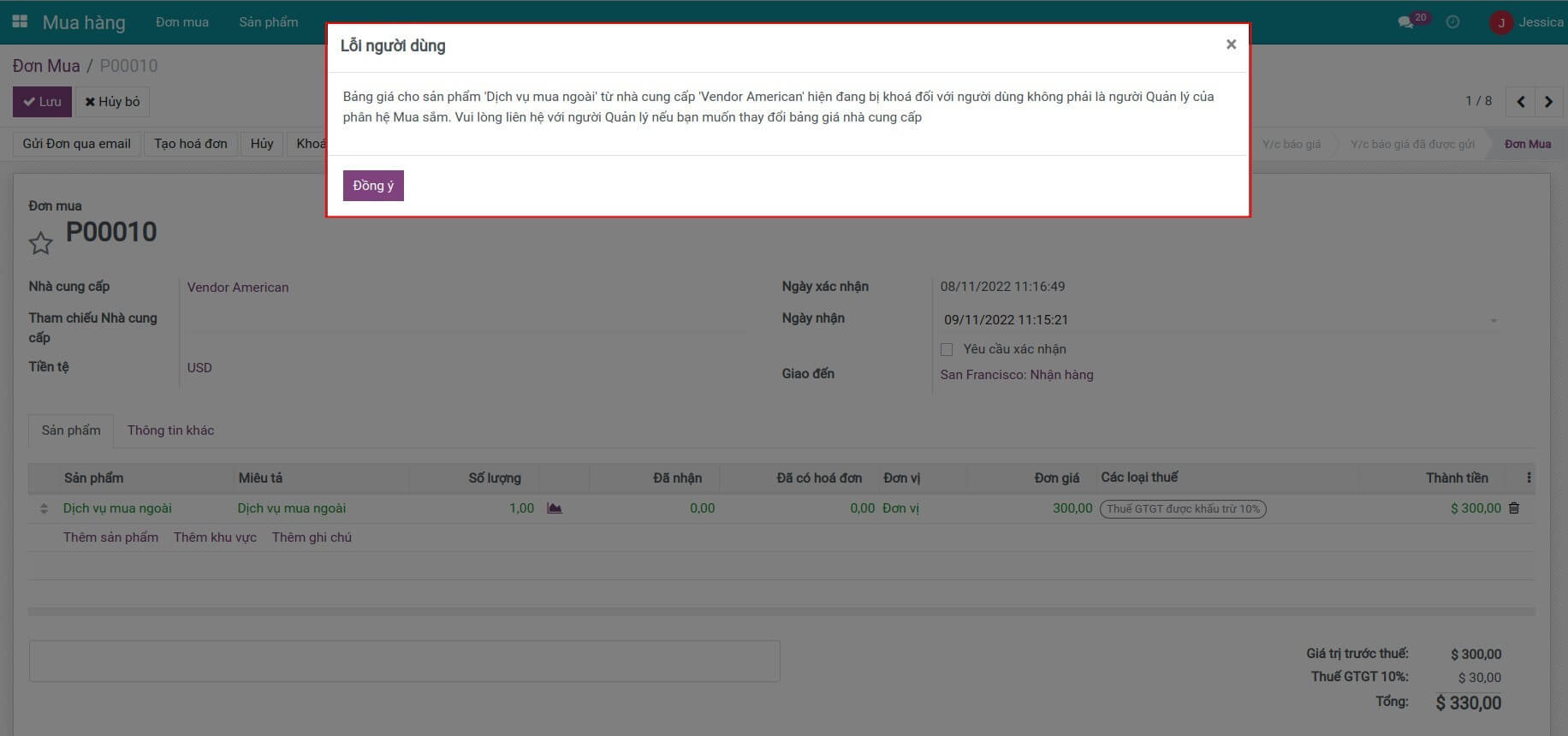Click the Đồng ý button
The image size is (1568, 736).
click(x=373, y=186)
